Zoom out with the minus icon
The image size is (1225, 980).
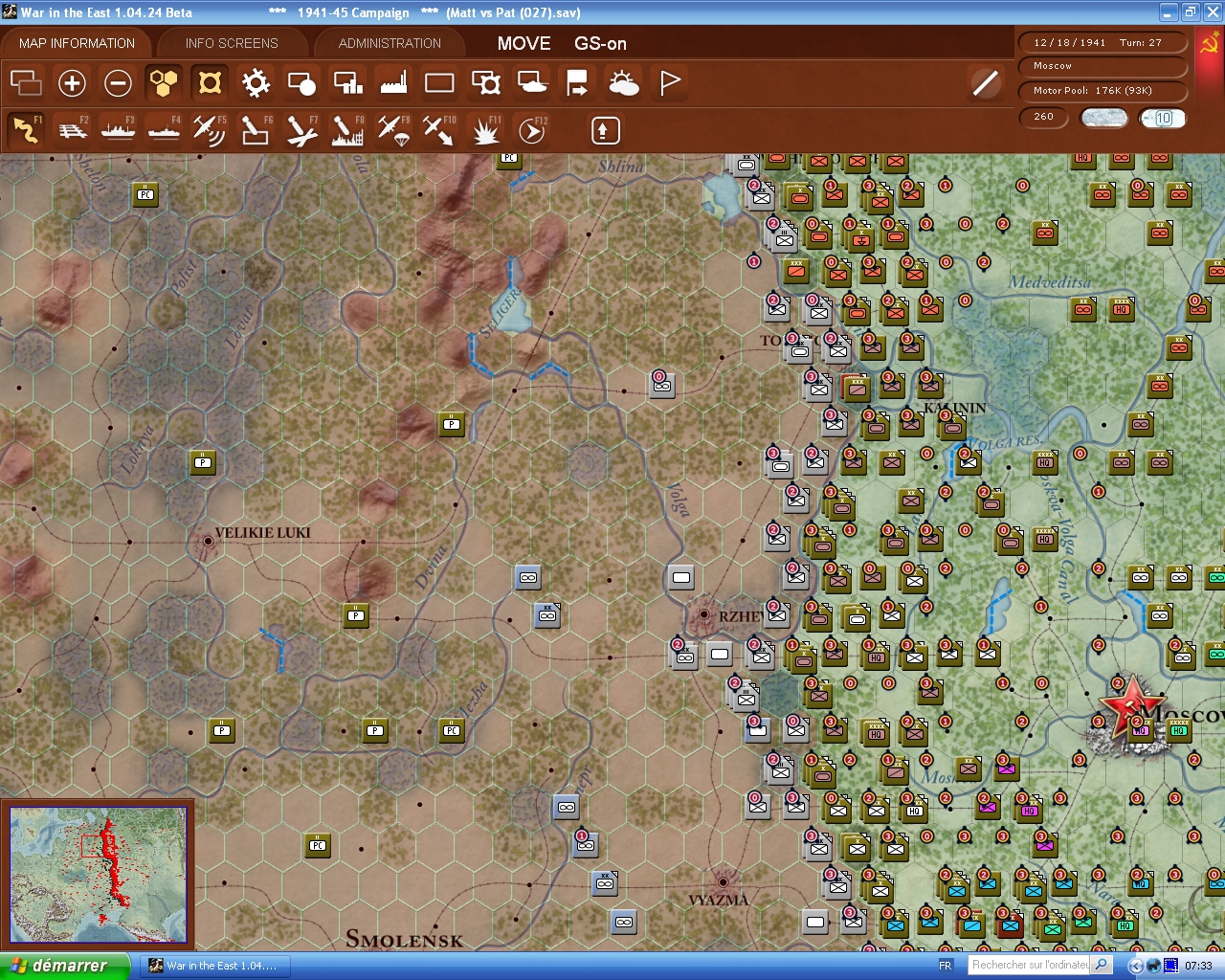pos(118,83)
